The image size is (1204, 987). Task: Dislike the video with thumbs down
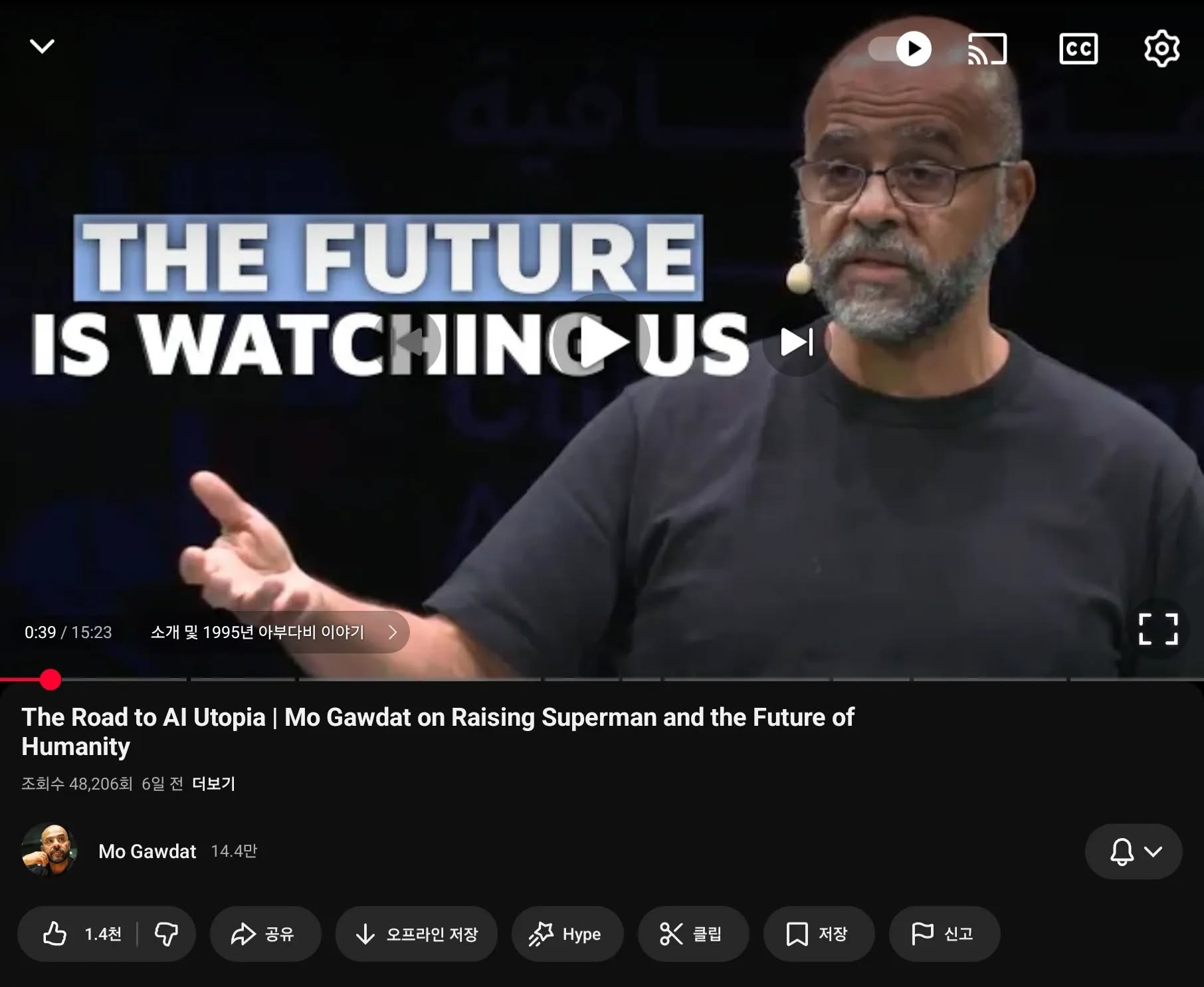click(x=166, y=934)
